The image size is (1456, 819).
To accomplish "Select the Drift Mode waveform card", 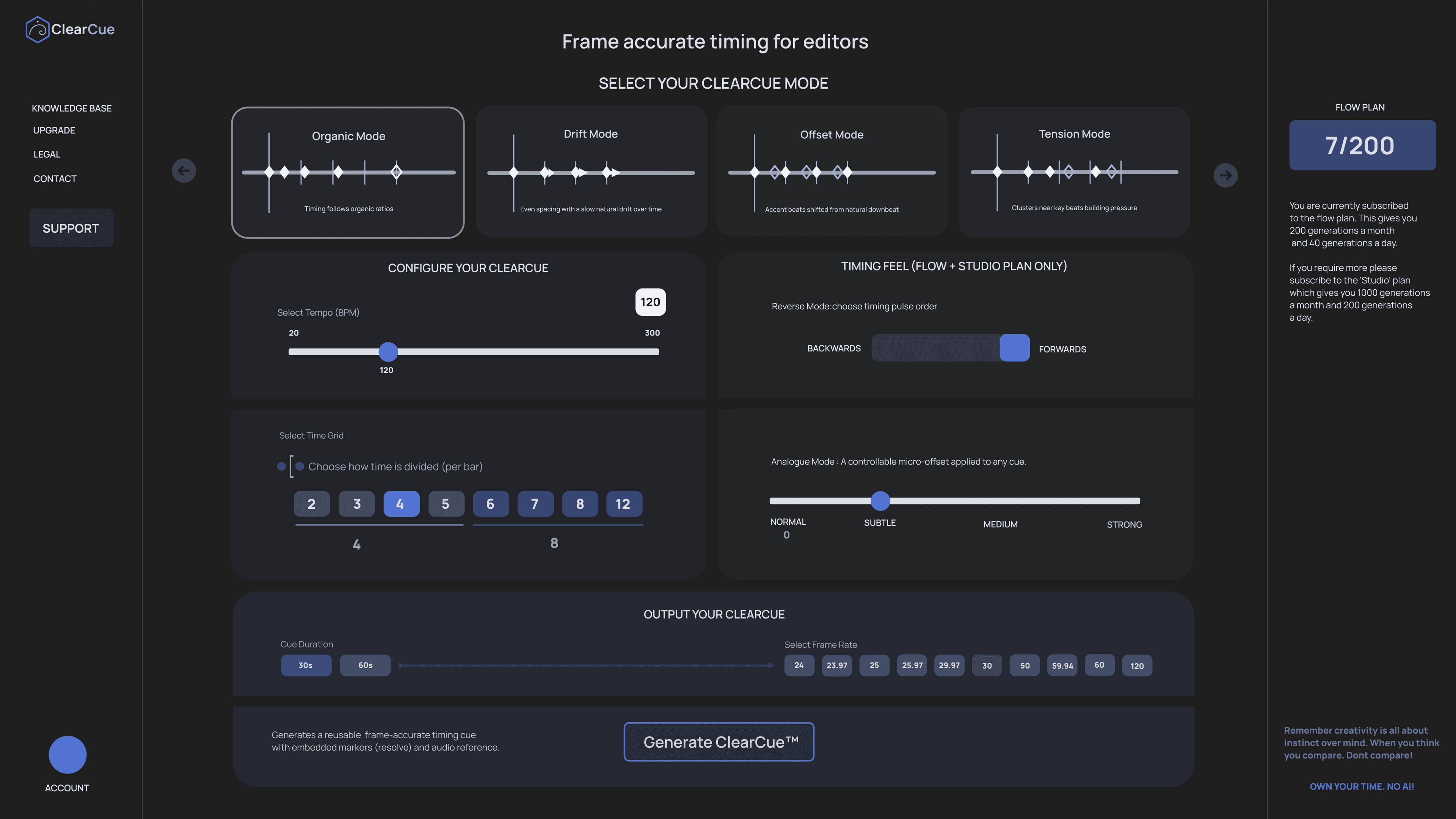I will click(591, 171).
